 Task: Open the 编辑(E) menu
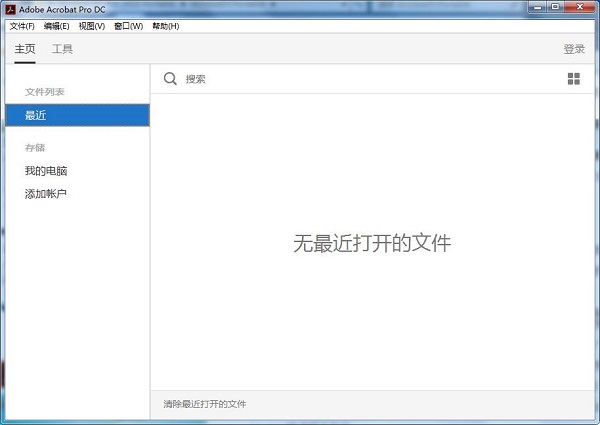pyautogui.click(x=57, y=26)
